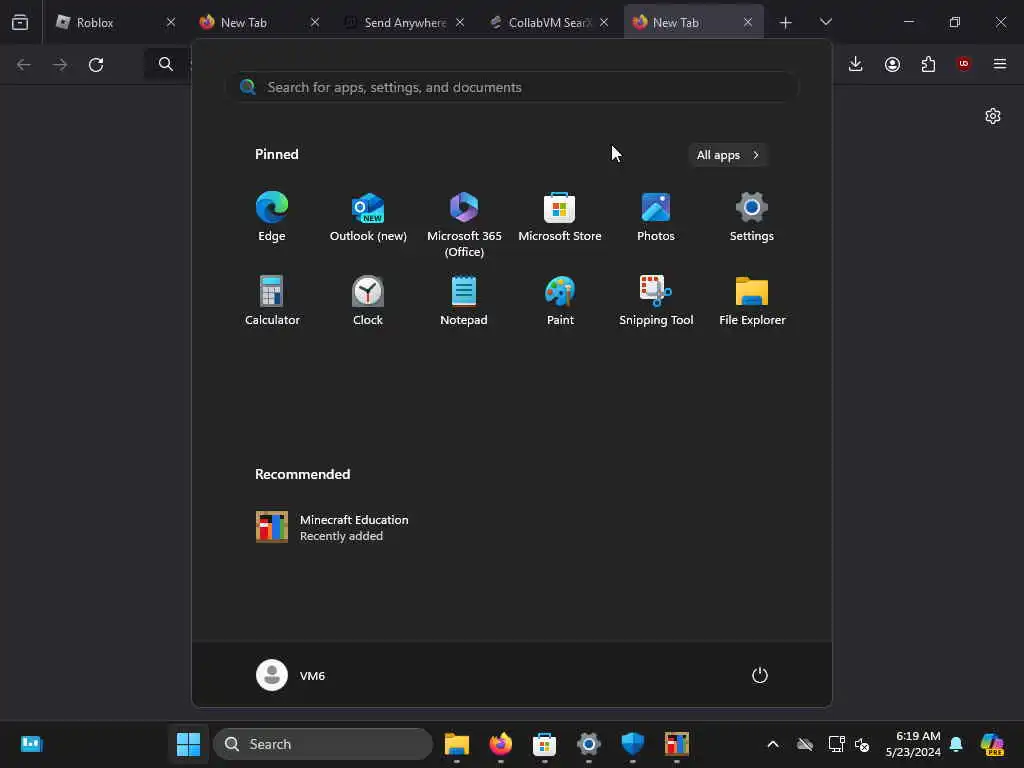Open Microsoft Store from the taskbar
This screenshot has width=1024, height=768.
tap(545, 744)
